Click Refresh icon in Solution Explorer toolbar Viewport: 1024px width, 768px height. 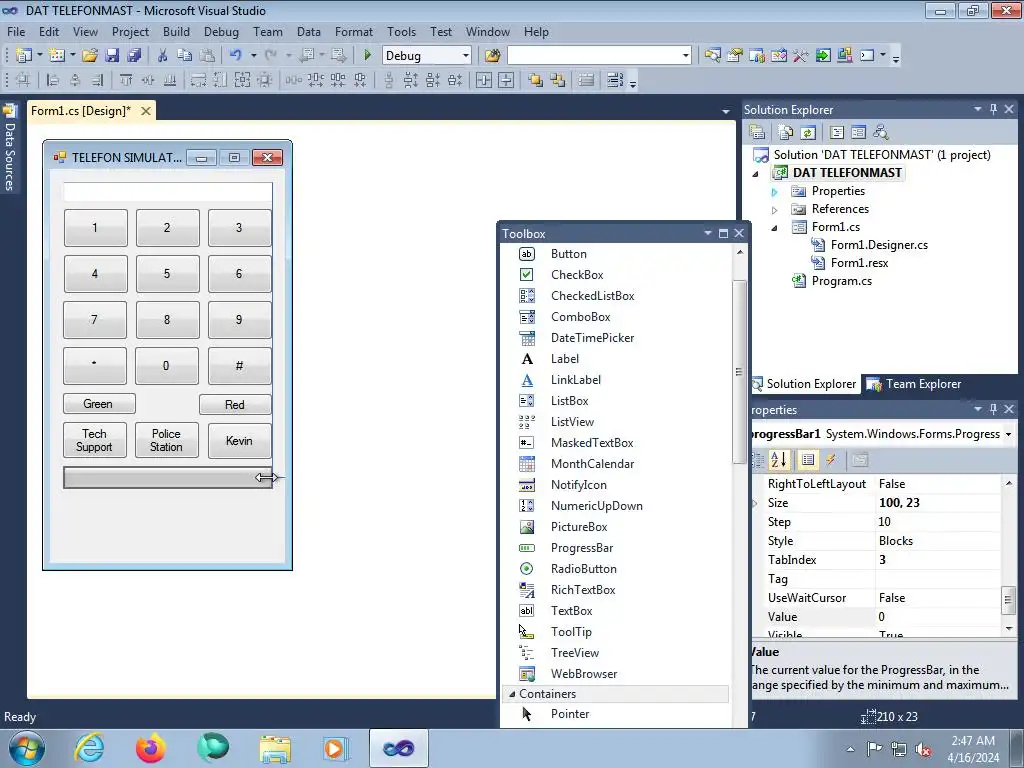coord(808,133)
